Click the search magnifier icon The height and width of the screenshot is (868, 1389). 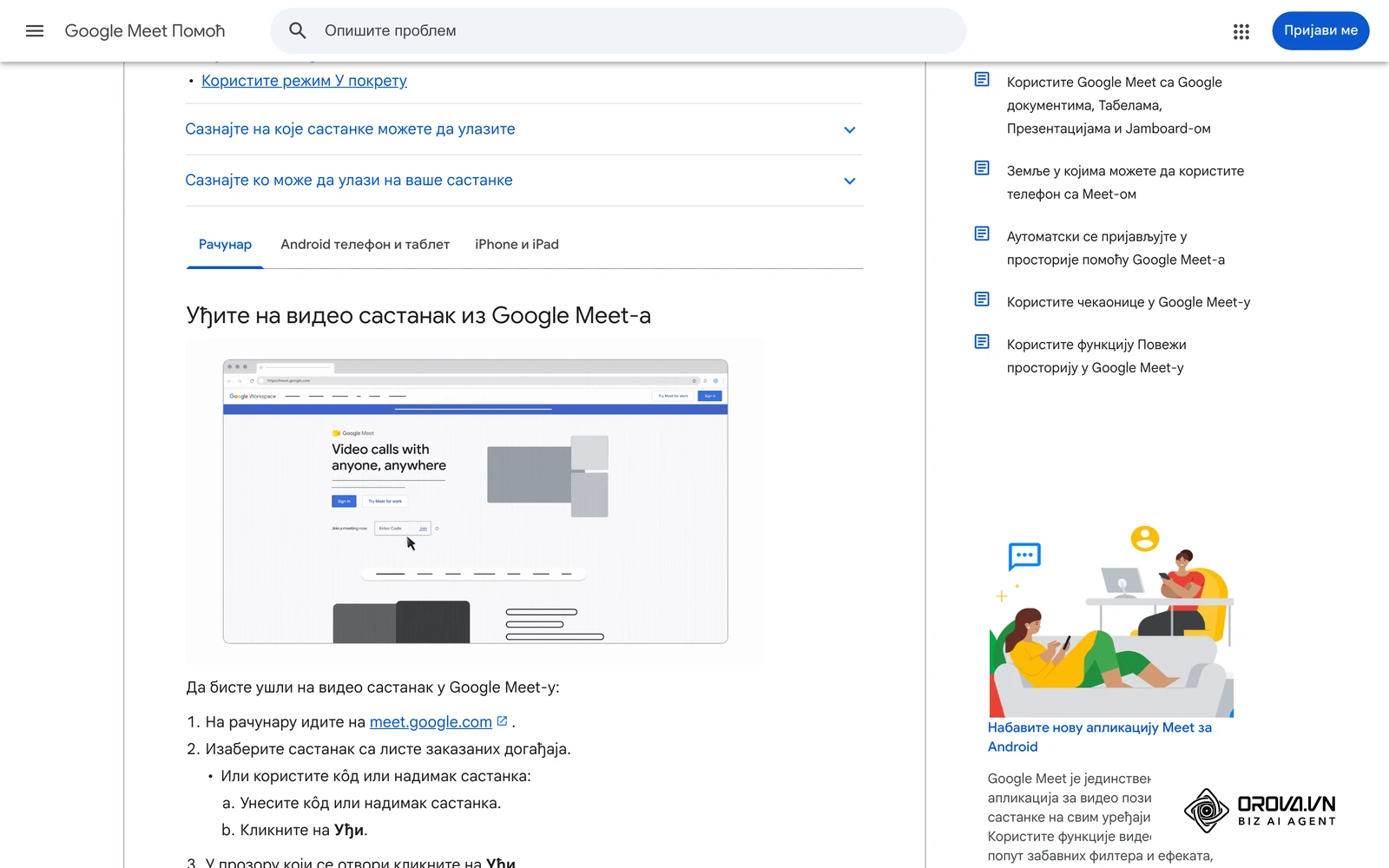pos(297,31)
